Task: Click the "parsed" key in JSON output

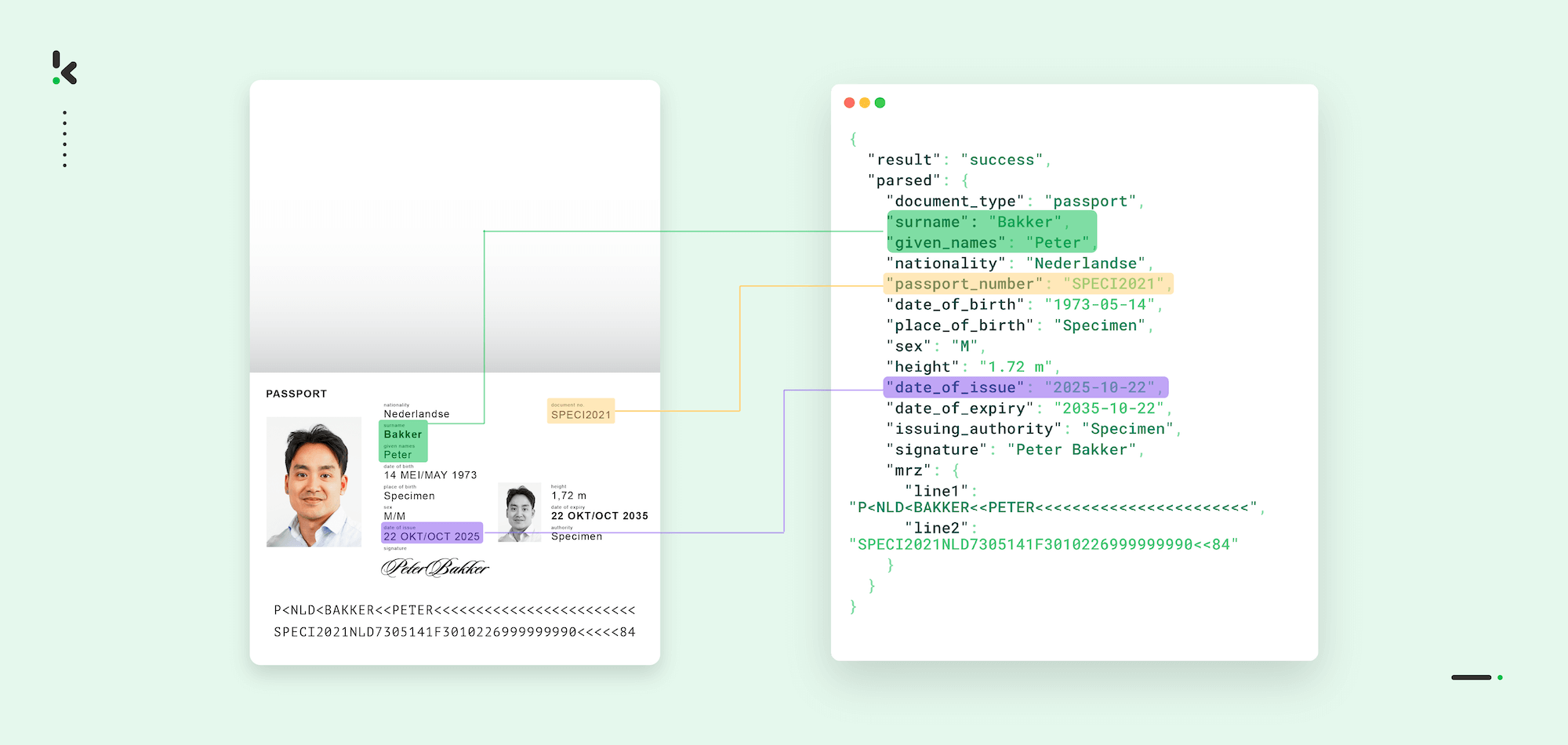Action: 904,180
